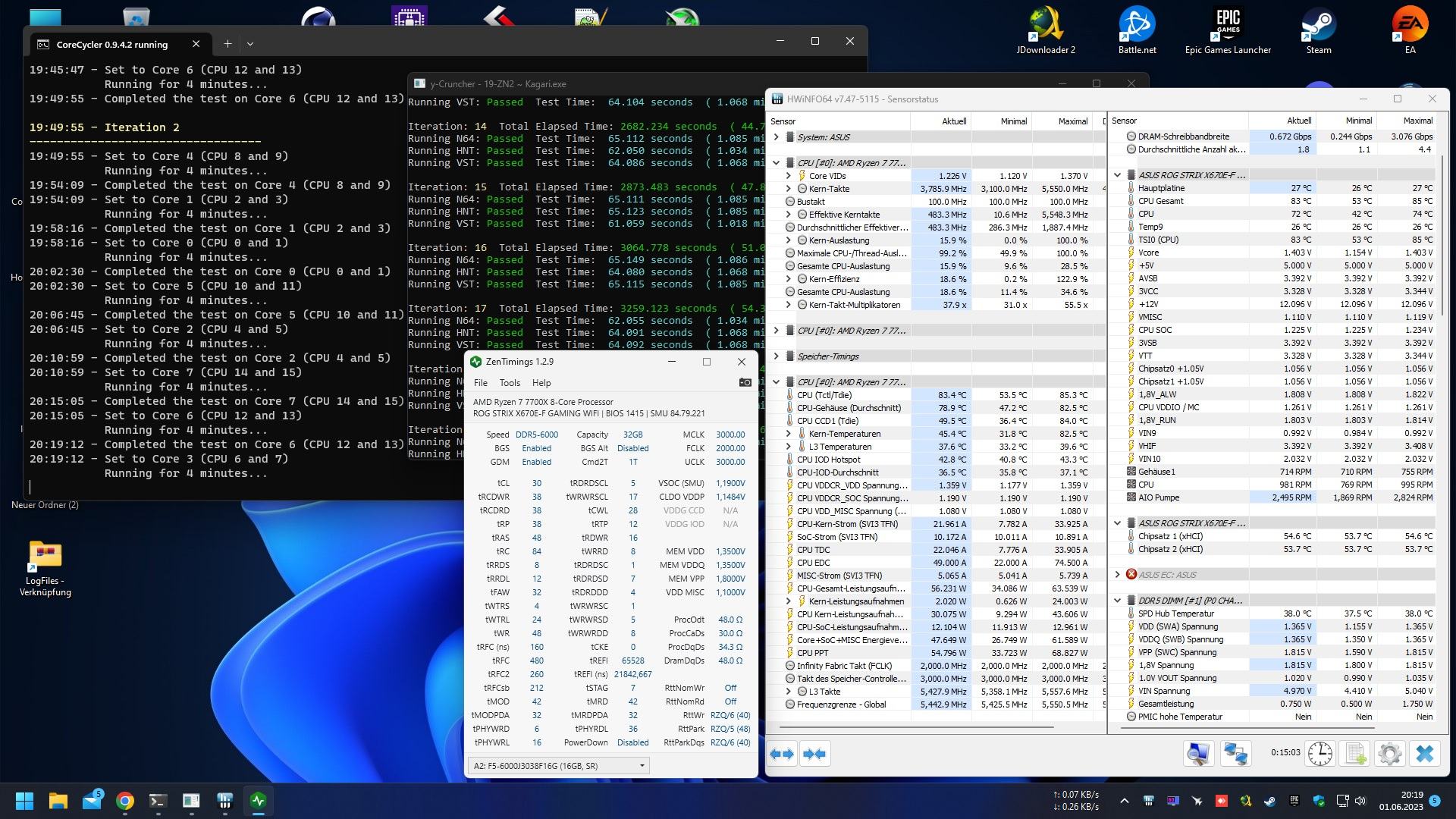Screen dimensions: 1456x819
Task: Open HWiNFO network remote monitoring icon
Action: (x=1235, y=754)
